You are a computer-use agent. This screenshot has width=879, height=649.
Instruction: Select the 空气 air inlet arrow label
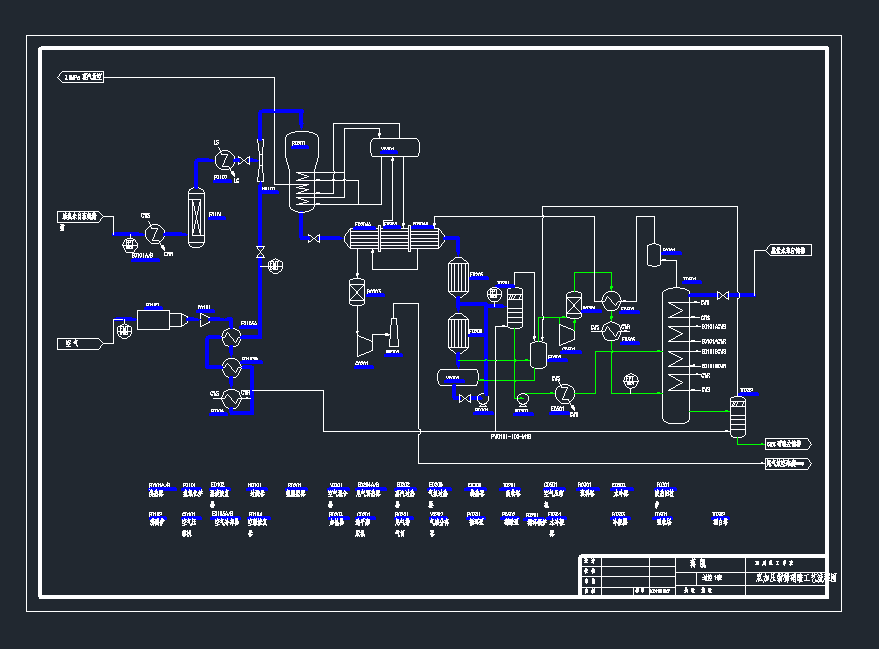click(80, 343)
